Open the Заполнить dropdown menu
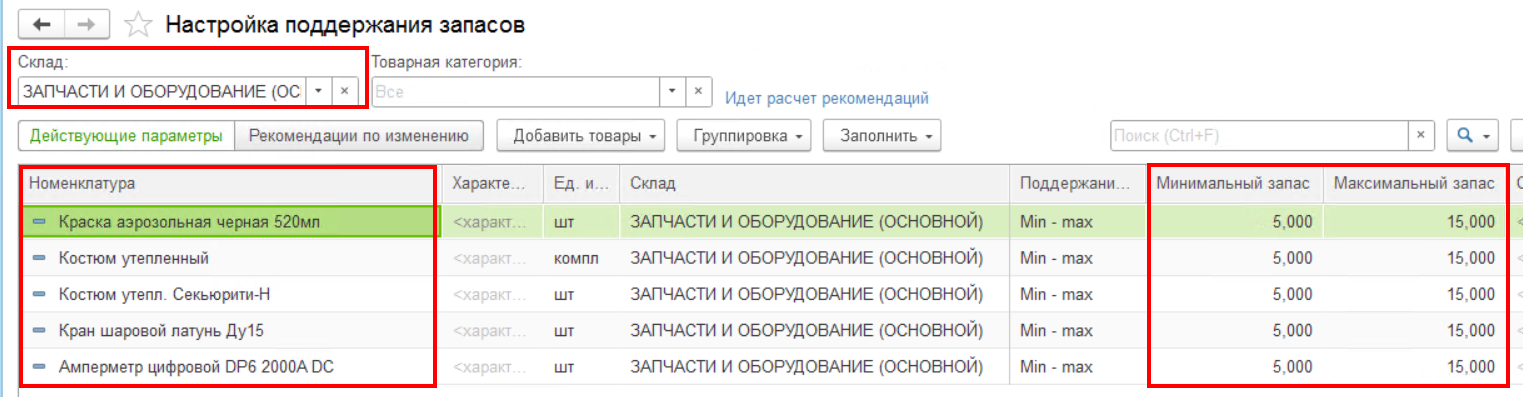Viewport: 1523px width, 397px height. (882, 135)
